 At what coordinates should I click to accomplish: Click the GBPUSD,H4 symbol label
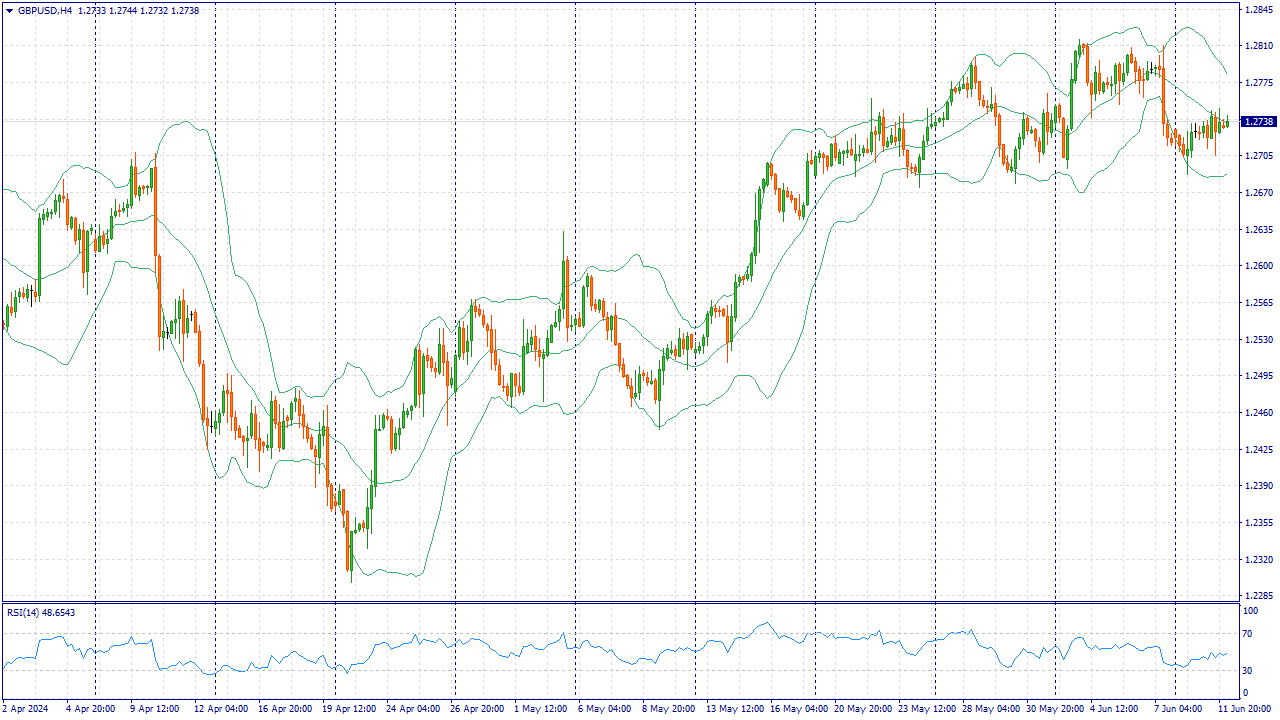(x=45, y=10)
